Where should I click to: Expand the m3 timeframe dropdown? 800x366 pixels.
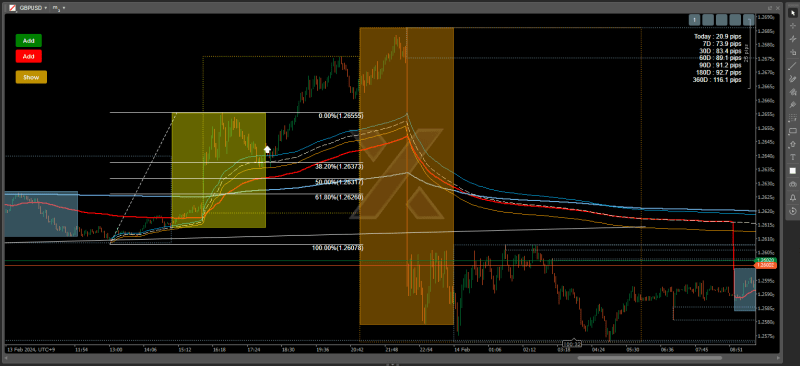(x=59, y=8)
